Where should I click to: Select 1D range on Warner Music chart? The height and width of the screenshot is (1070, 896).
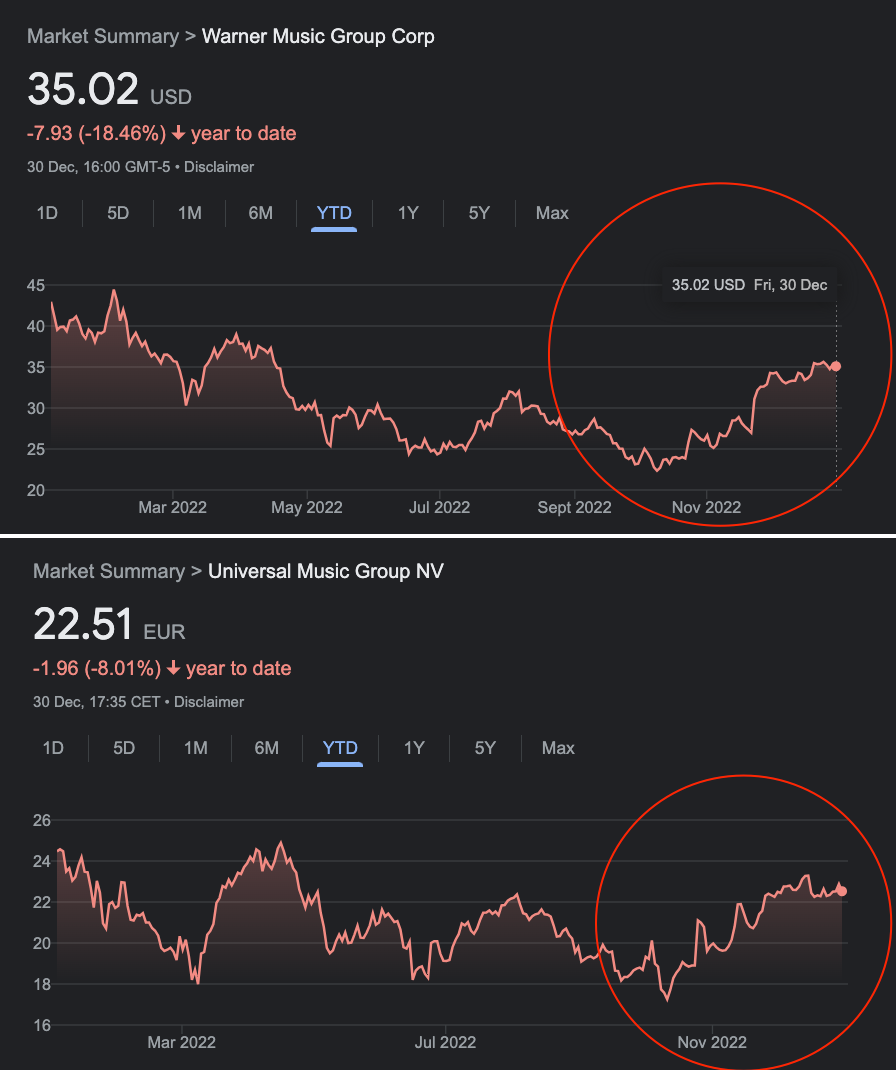coord(47,213)
